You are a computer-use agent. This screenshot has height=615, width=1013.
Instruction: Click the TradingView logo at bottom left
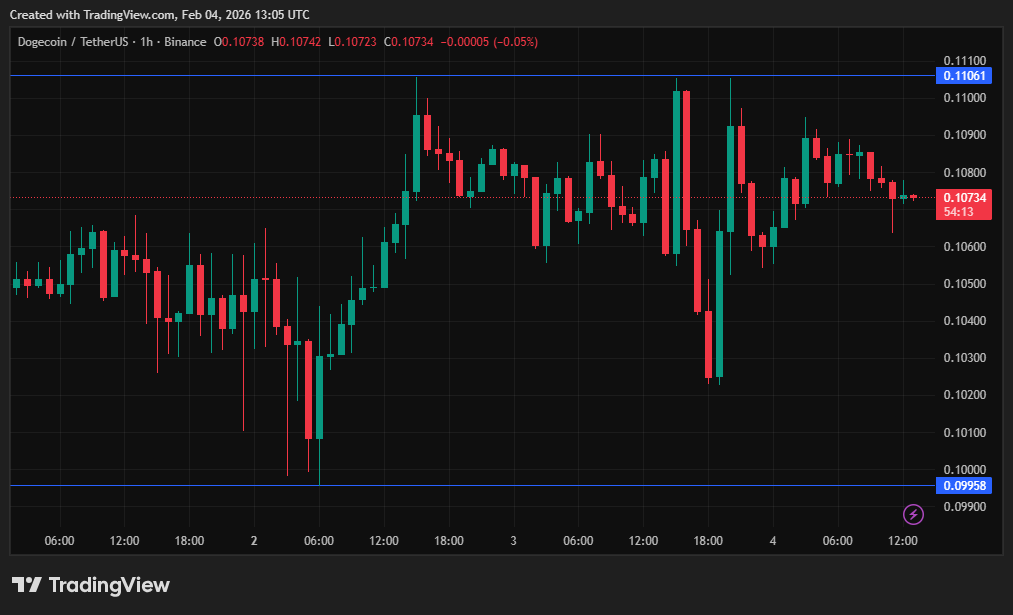pyautogui.click(x=88, y=584)
